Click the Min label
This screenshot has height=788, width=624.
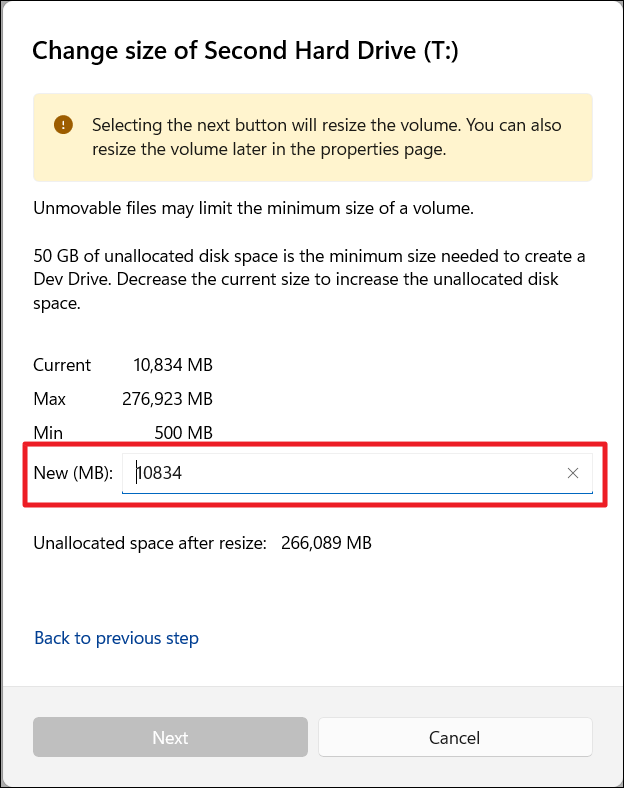click(48, 433)
